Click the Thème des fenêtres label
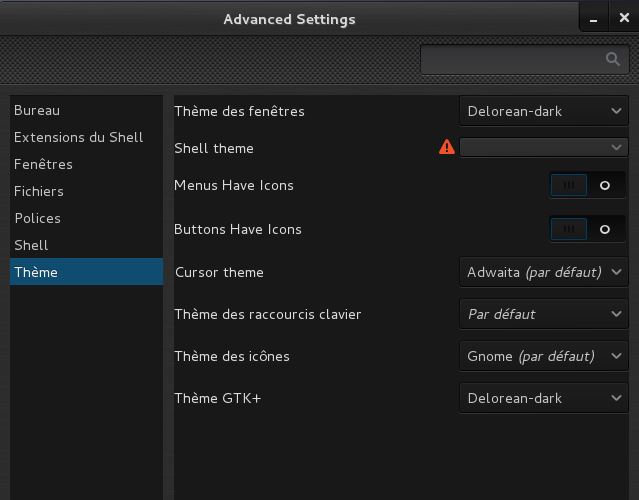This screenshot has height=500, width=639. click(x=239, y=111)
